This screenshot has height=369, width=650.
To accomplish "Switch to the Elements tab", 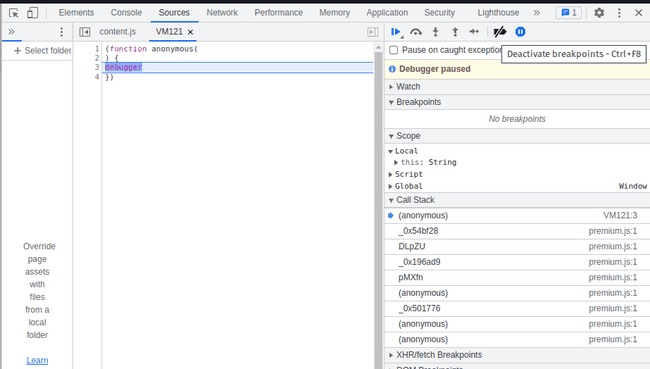I will click(76, 13).
